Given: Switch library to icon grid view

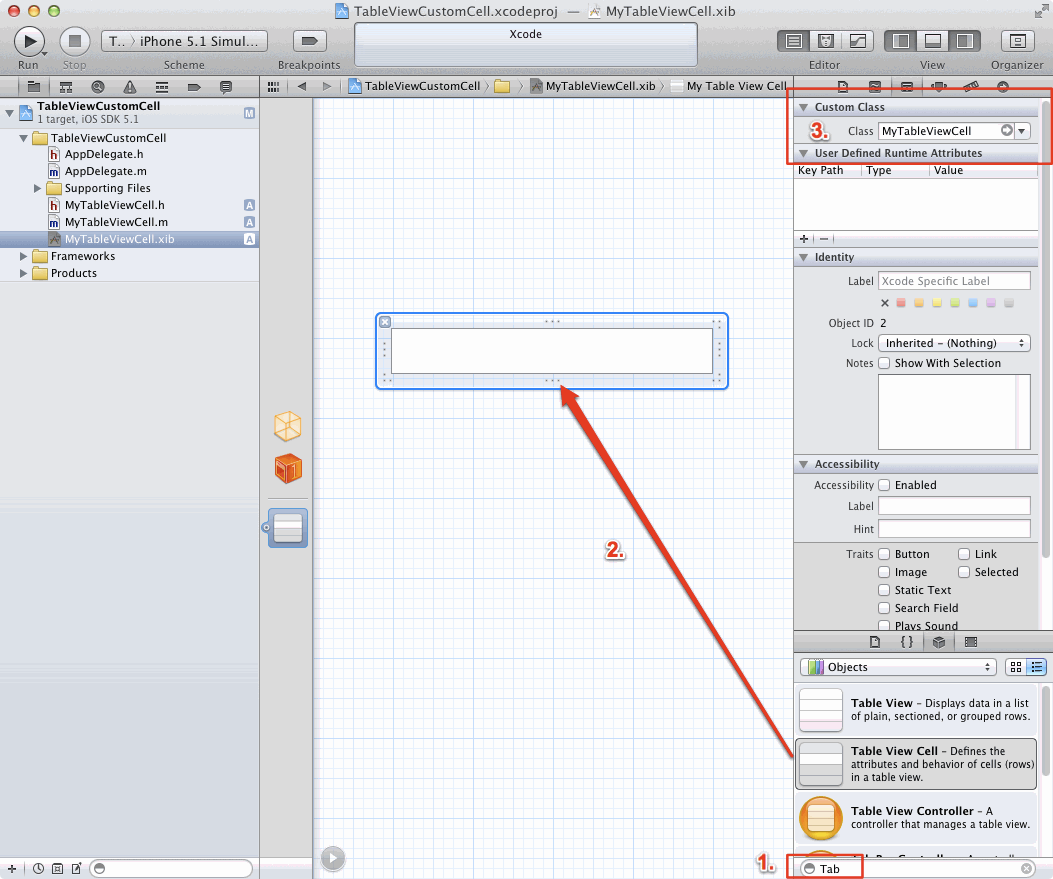Looking at the screenshot, I should (1017, 667).
